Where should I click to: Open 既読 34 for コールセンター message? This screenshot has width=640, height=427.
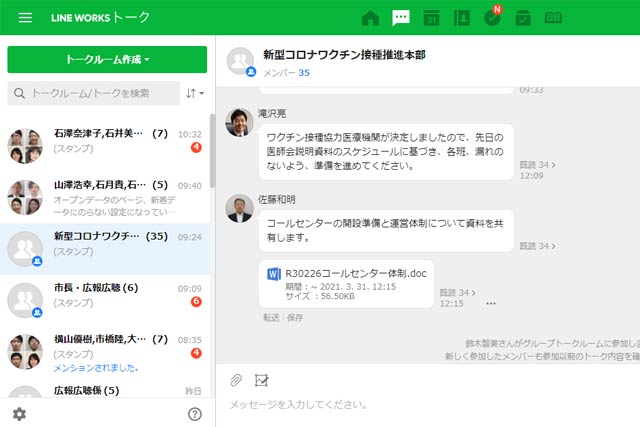point(537,246)
